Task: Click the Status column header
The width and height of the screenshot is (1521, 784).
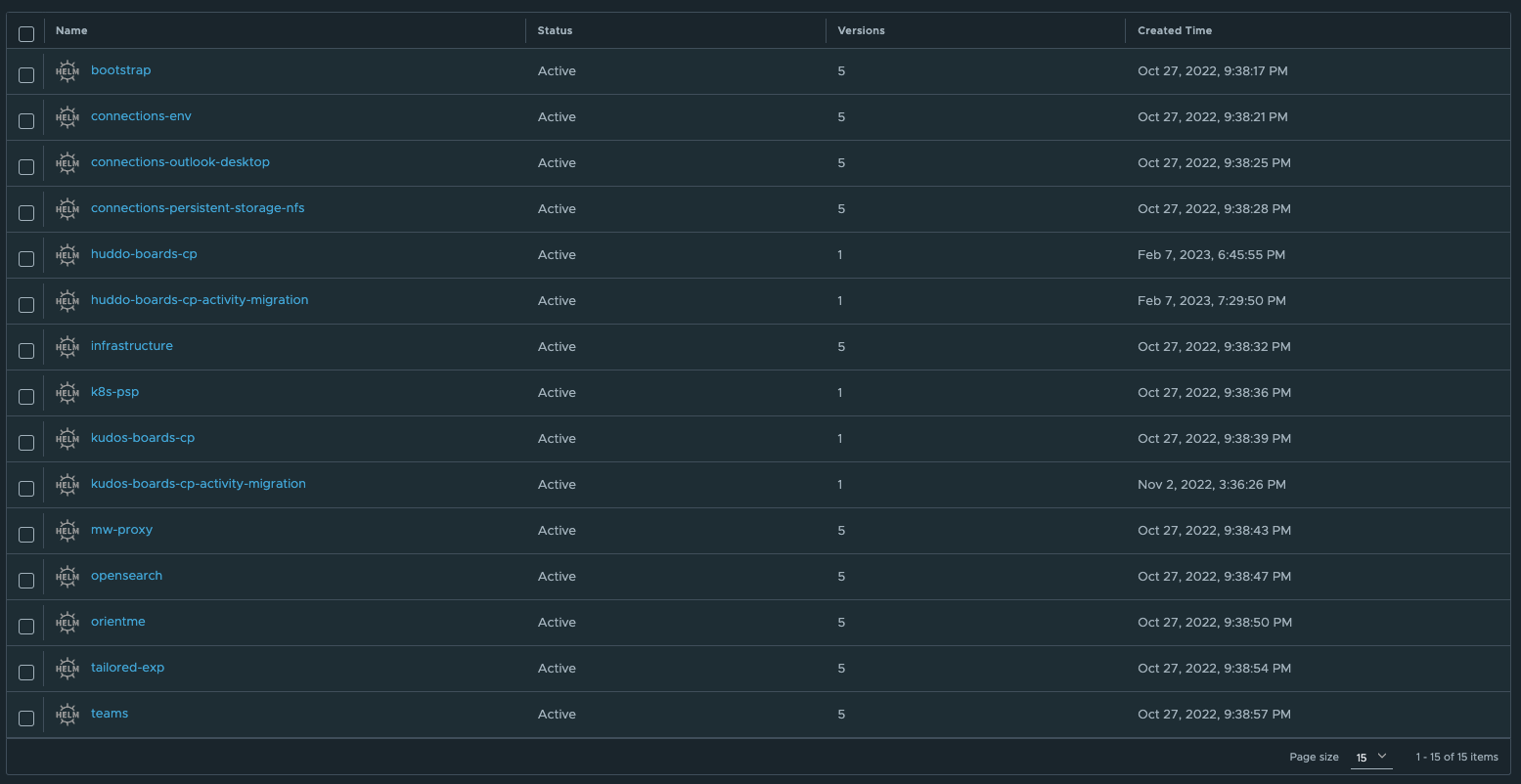Action: click(x=555, y=30)
